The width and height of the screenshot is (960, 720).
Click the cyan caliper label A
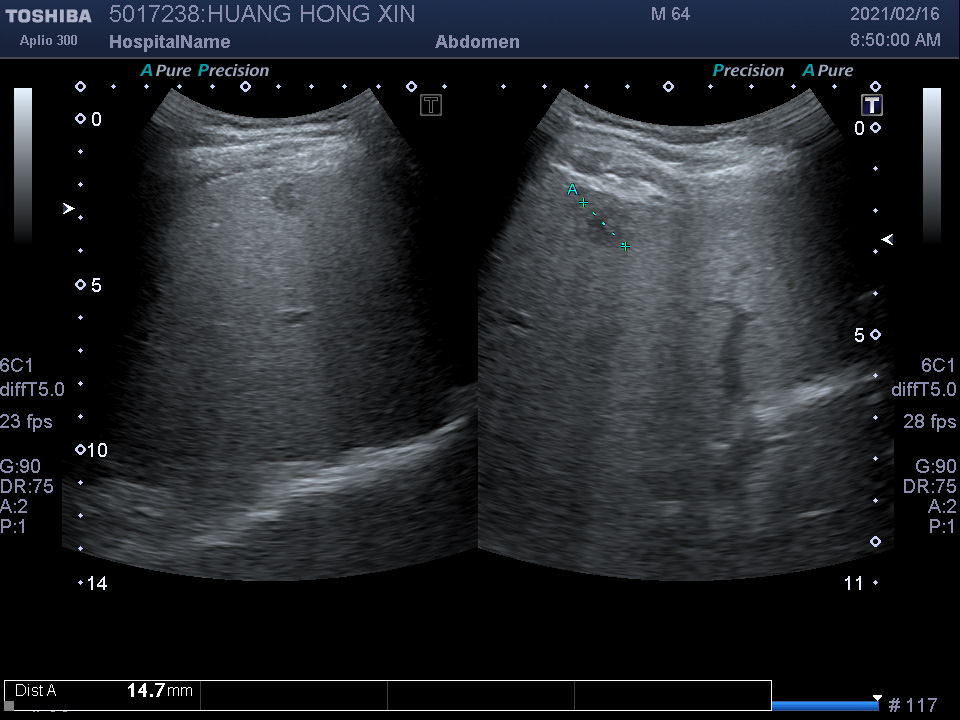(572, 189)
